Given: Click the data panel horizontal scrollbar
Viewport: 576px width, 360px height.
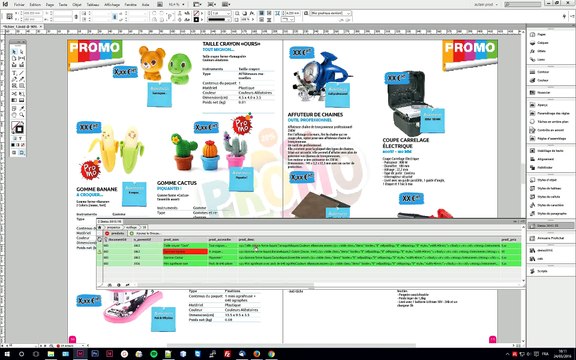Looking at the screenshot, I should [x=225, y=285].
